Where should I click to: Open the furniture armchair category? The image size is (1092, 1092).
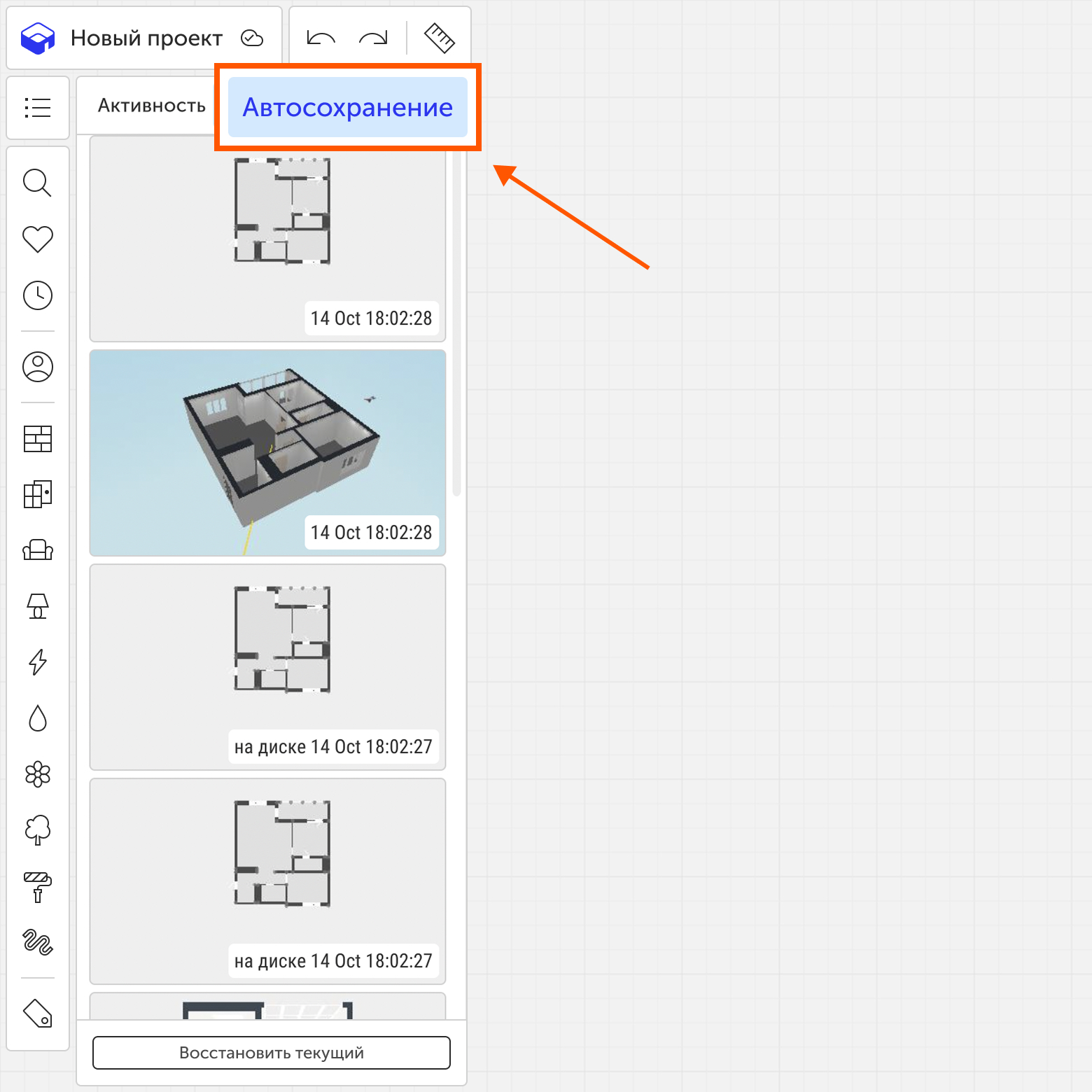coord(38,550)
